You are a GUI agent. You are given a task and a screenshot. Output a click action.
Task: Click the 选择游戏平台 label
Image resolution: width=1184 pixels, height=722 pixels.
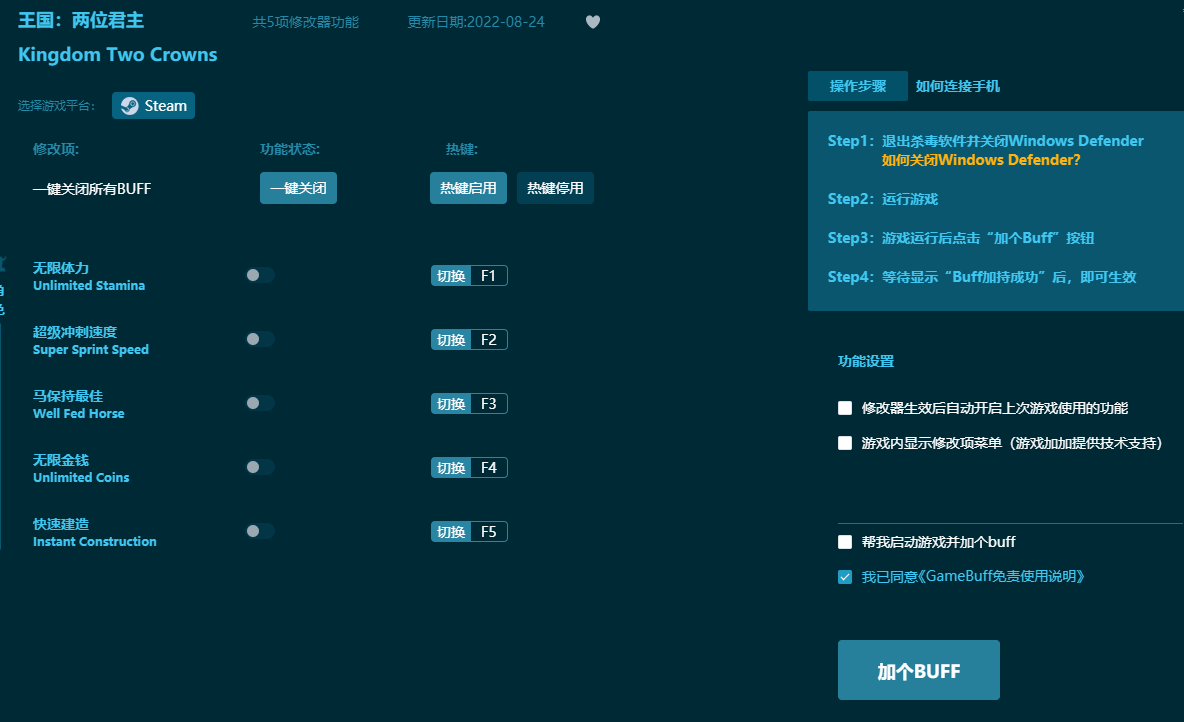pos(57,106)
